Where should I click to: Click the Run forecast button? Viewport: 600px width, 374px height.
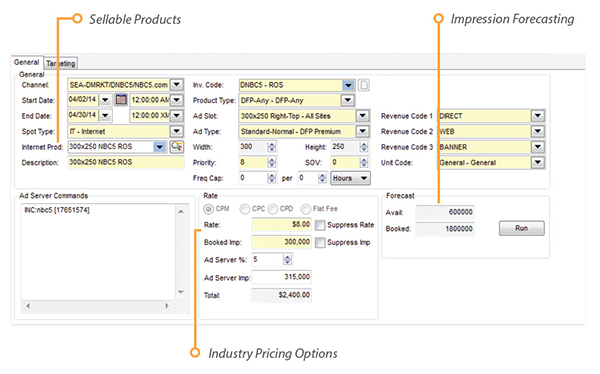pyautogui.click(x=522, y=228)
